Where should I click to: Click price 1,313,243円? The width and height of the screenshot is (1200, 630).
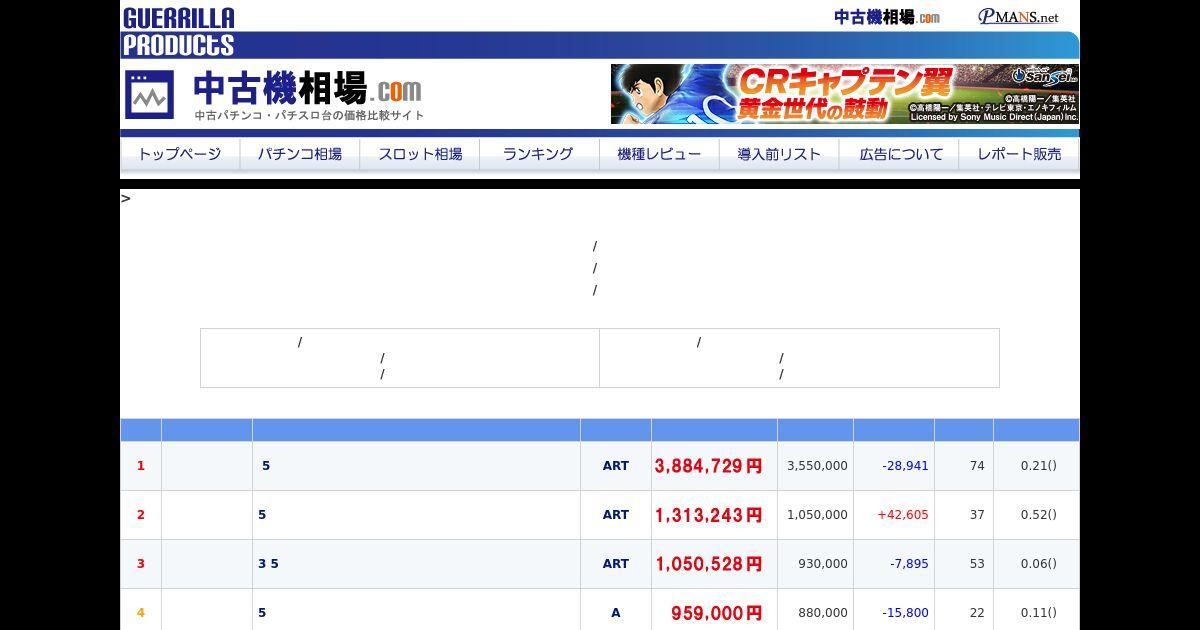click(x=709, y=515)
